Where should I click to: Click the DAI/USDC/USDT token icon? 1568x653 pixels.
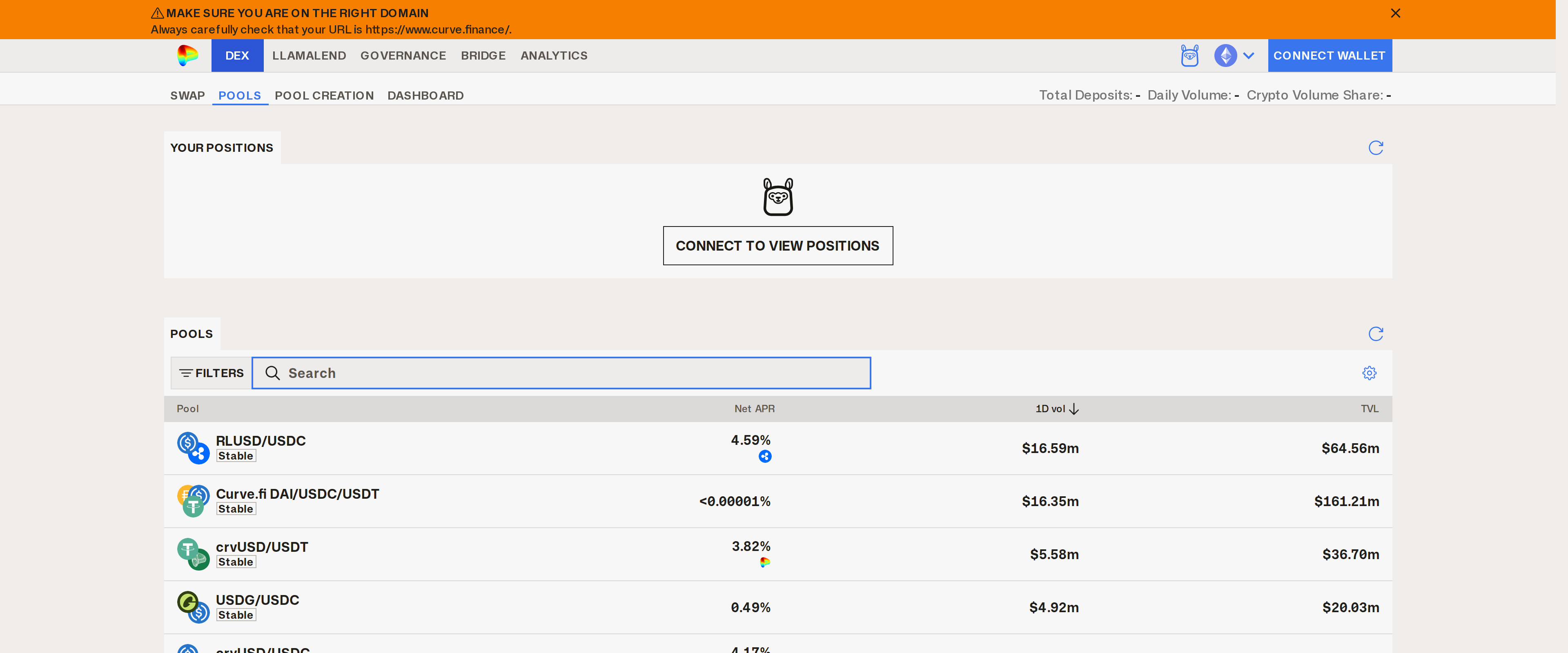point(193,501)
